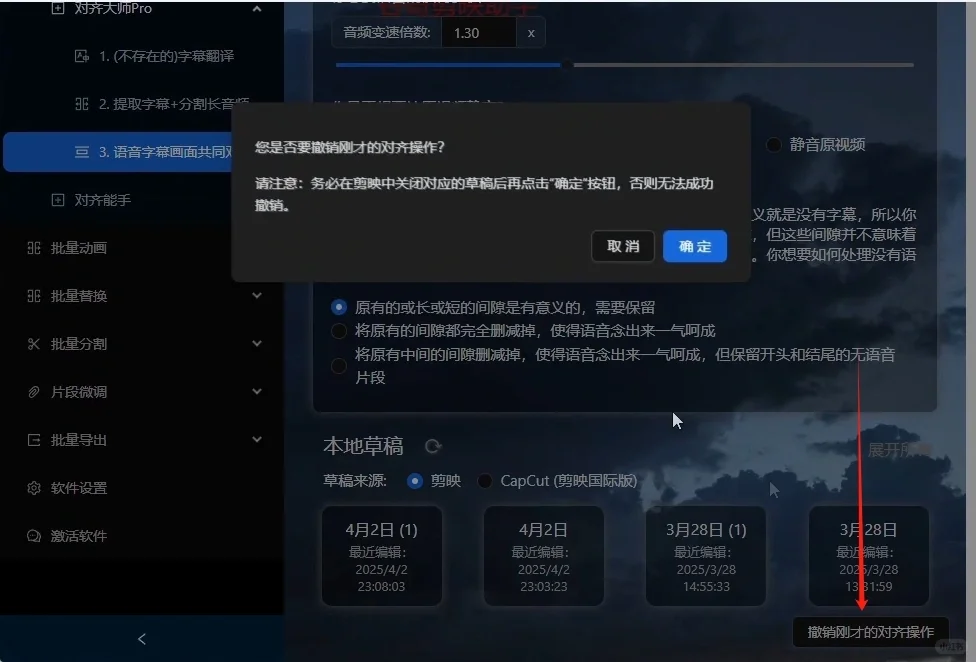Open the 4月2日 (1) draft thumbnail
This screenshot has width=976, height=662.
pos(383,556)
